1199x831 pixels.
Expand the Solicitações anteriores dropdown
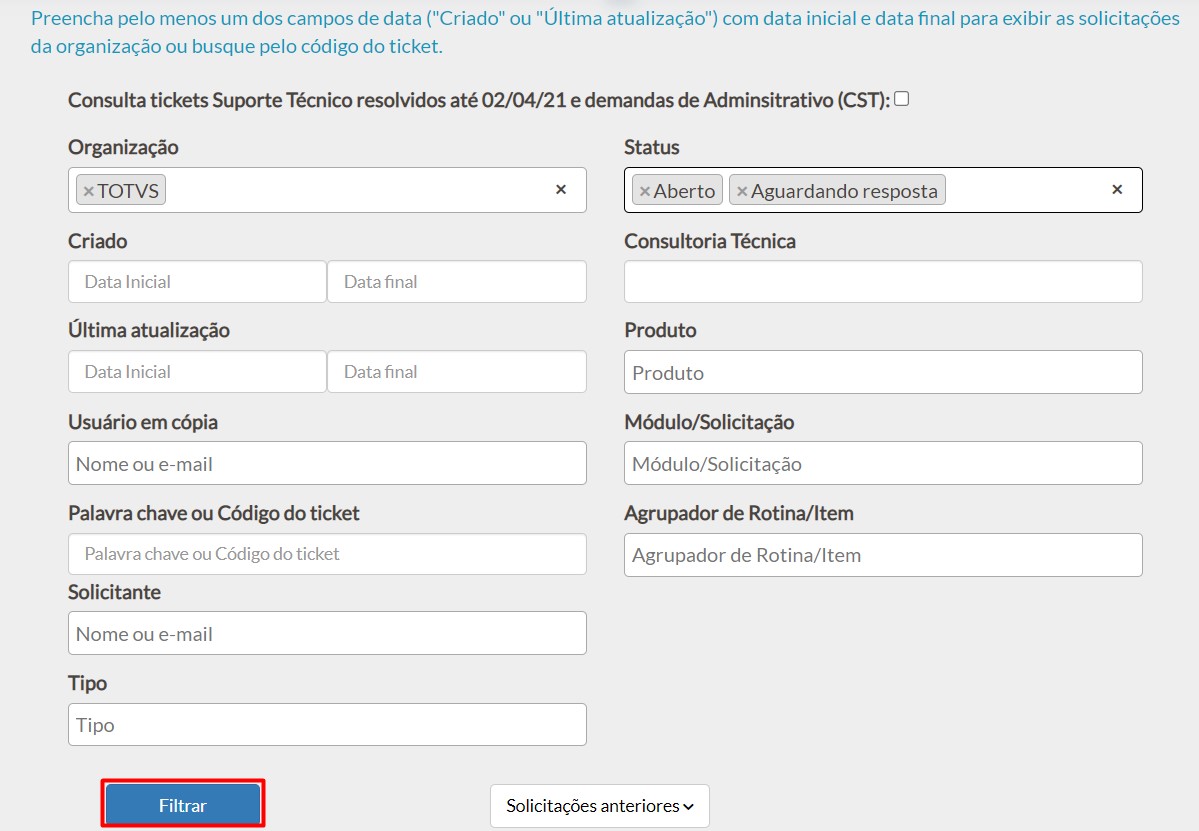coord(600,806)
